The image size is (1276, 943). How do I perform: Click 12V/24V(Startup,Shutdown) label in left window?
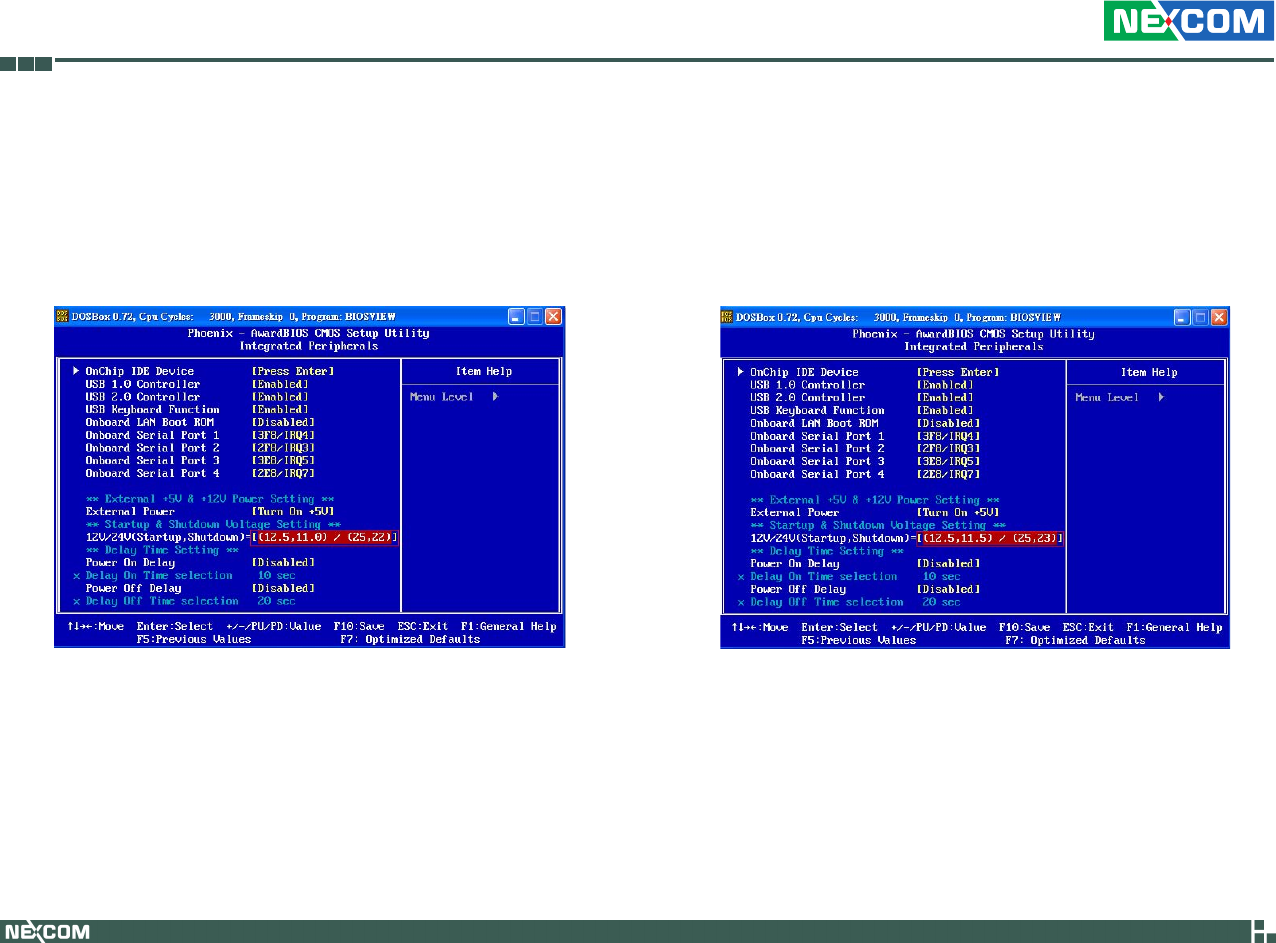point(165,538)
